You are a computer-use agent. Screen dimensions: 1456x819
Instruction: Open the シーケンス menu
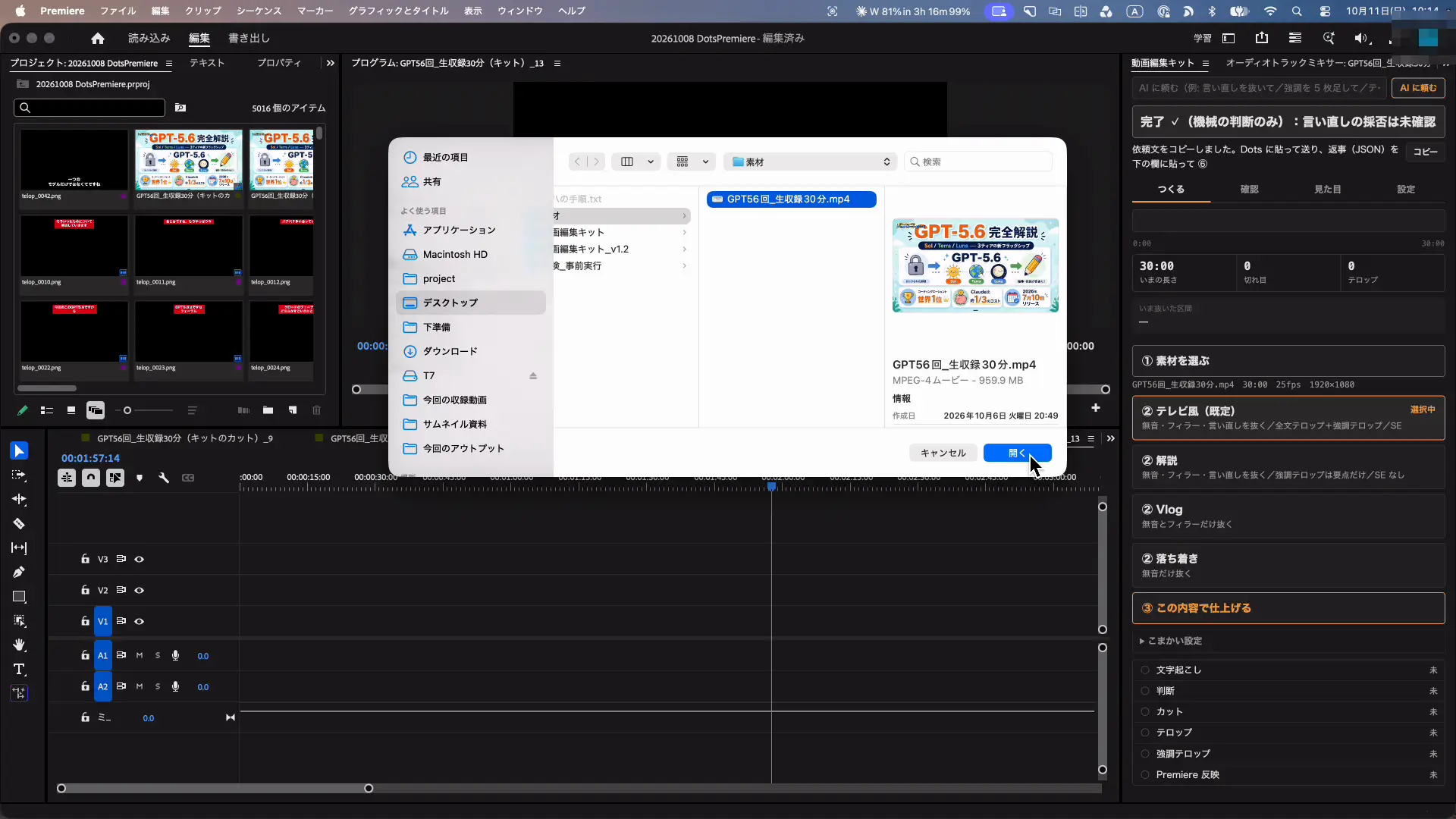259,11
